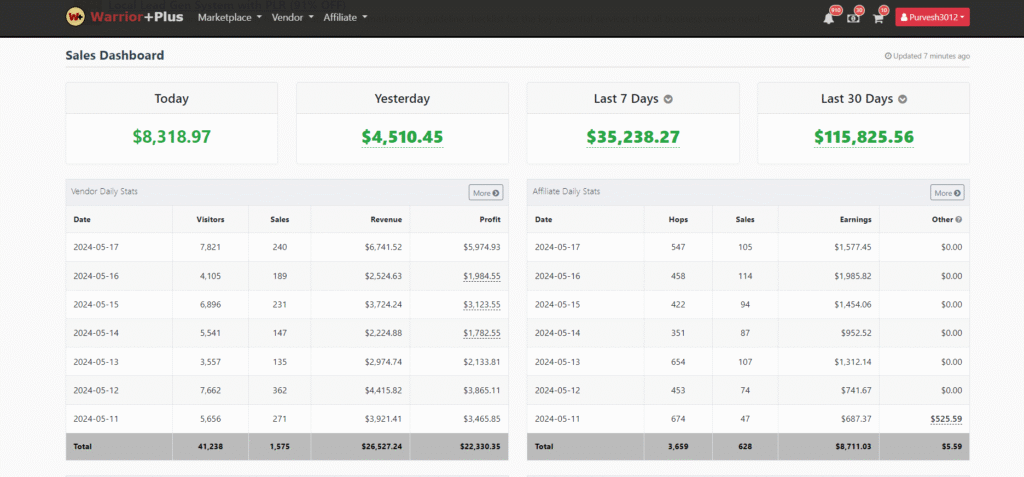Viewport: 1024px width, 477px height.
Task: Click the $1,984.55 profit for 2024-05-16
Action: (481, 276)
